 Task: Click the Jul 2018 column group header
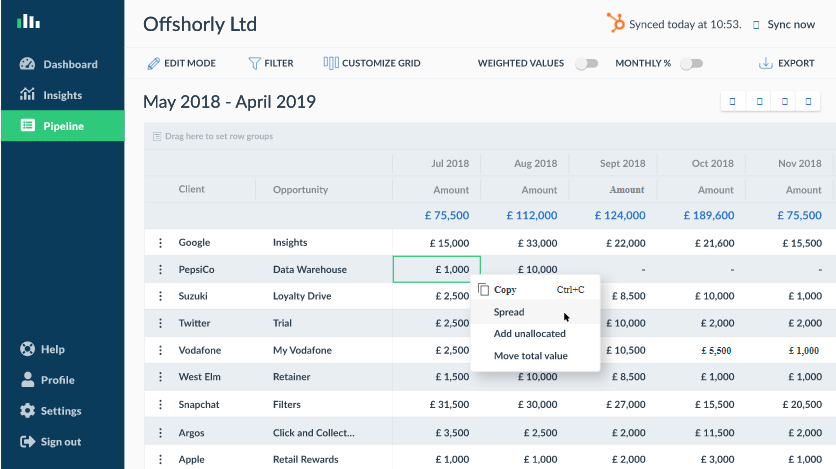450,164
